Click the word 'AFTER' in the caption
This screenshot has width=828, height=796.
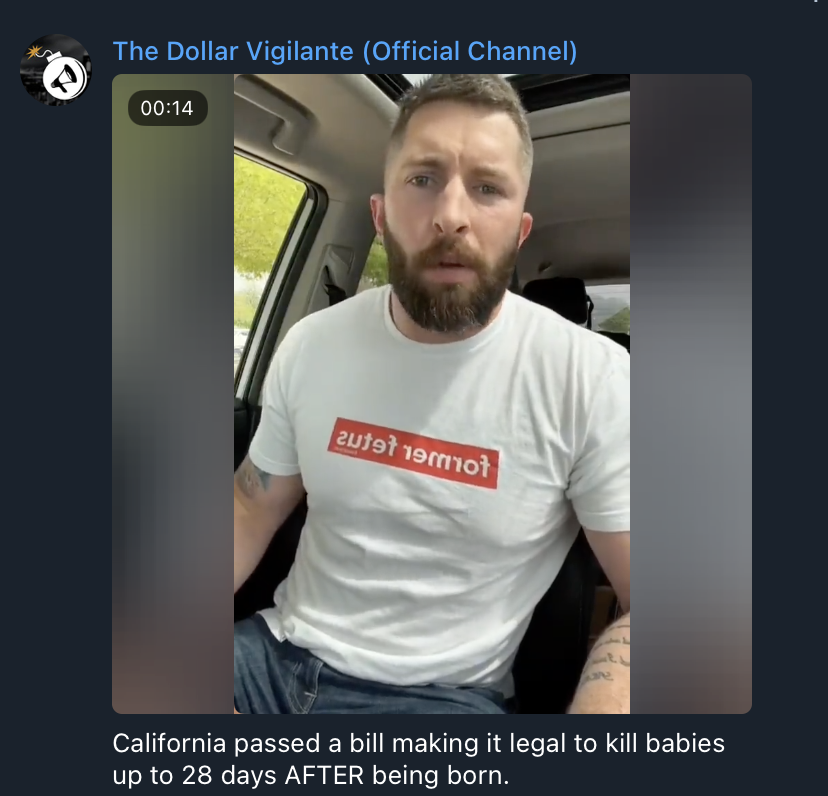tap(324, 775)
